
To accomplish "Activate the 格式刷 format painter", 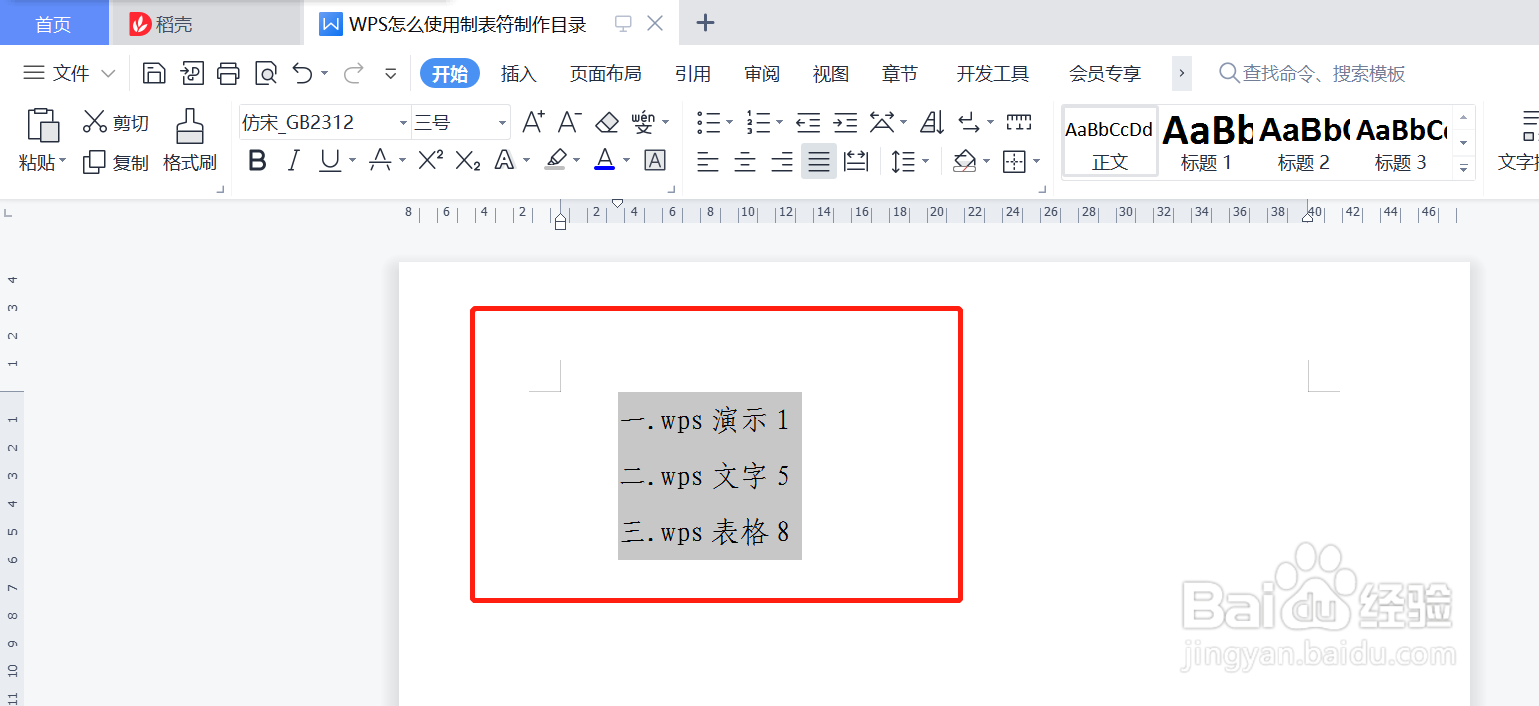I will tap(190, 141).
